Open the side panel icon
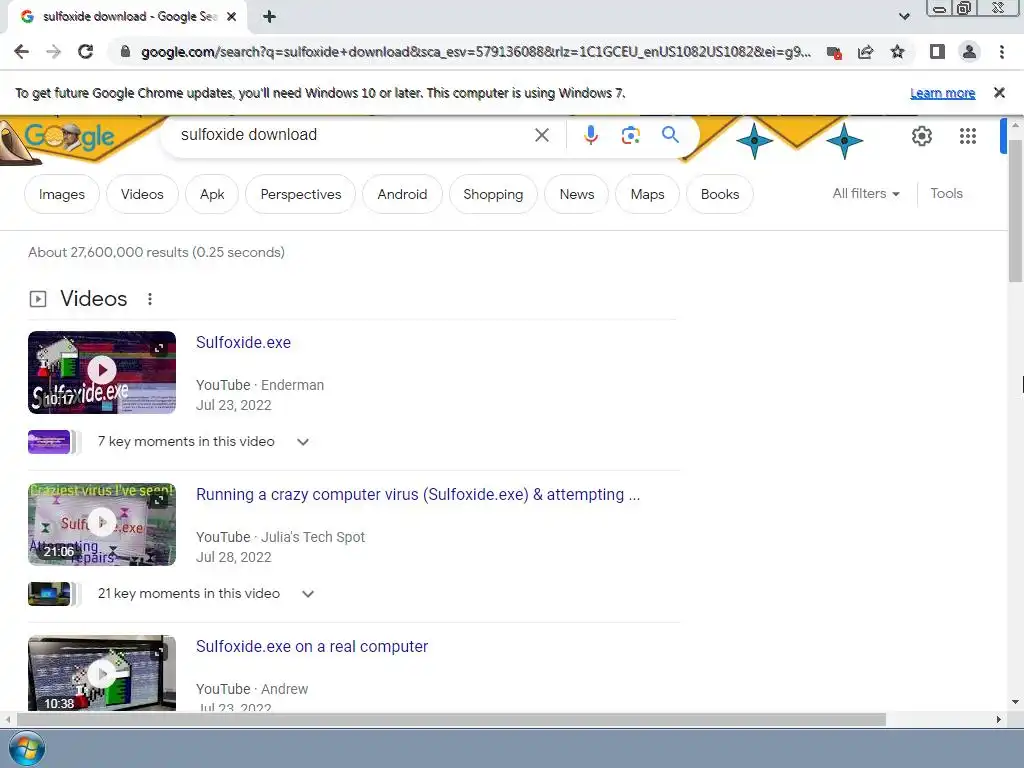The width and height of the screenshot is (1024, 768). pos(937,52)
